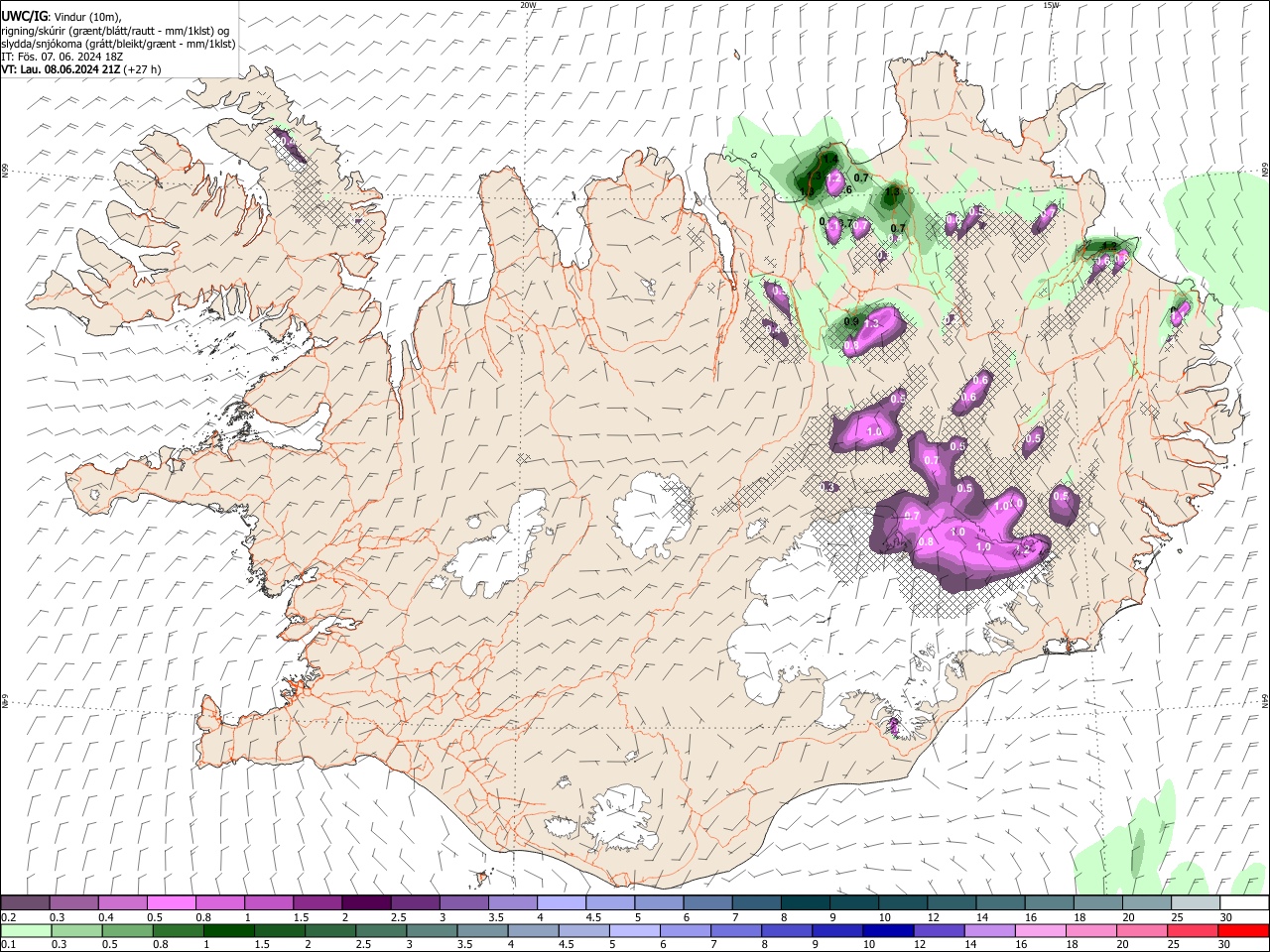
Task: Click the 4.5 label on the snow scale
Action: (x=593, y=917)
